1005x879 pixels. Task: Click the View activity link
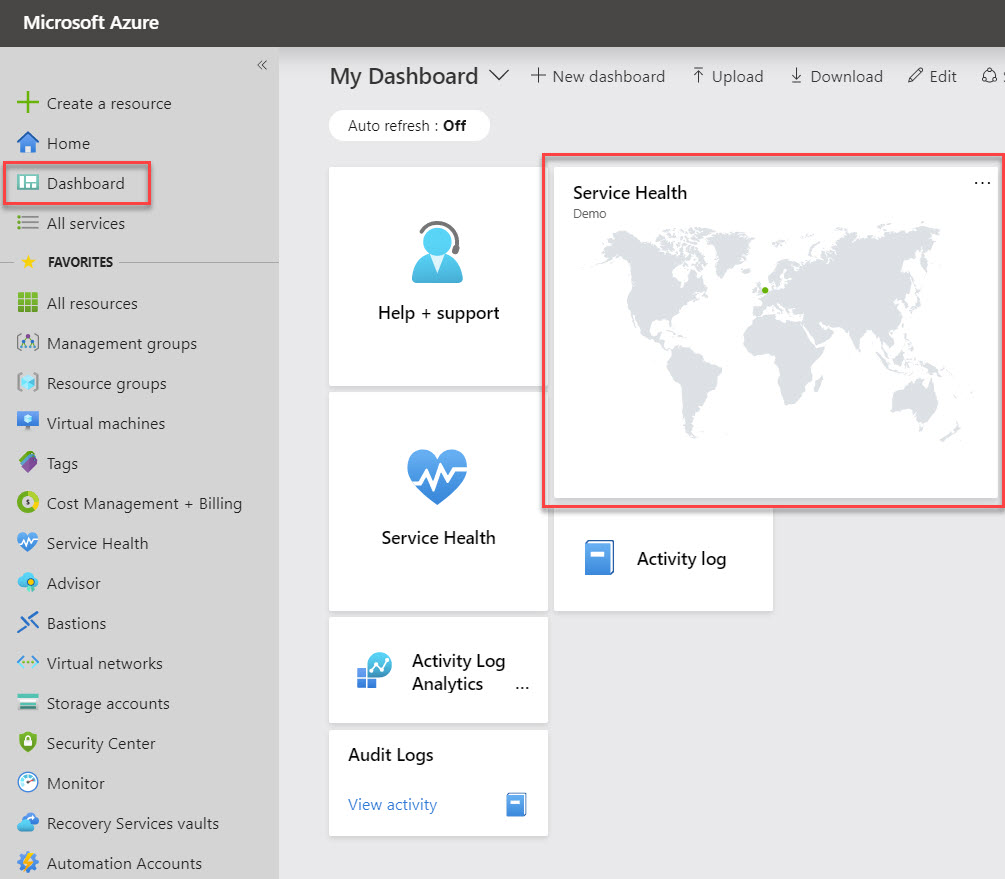tap(391, 804)
